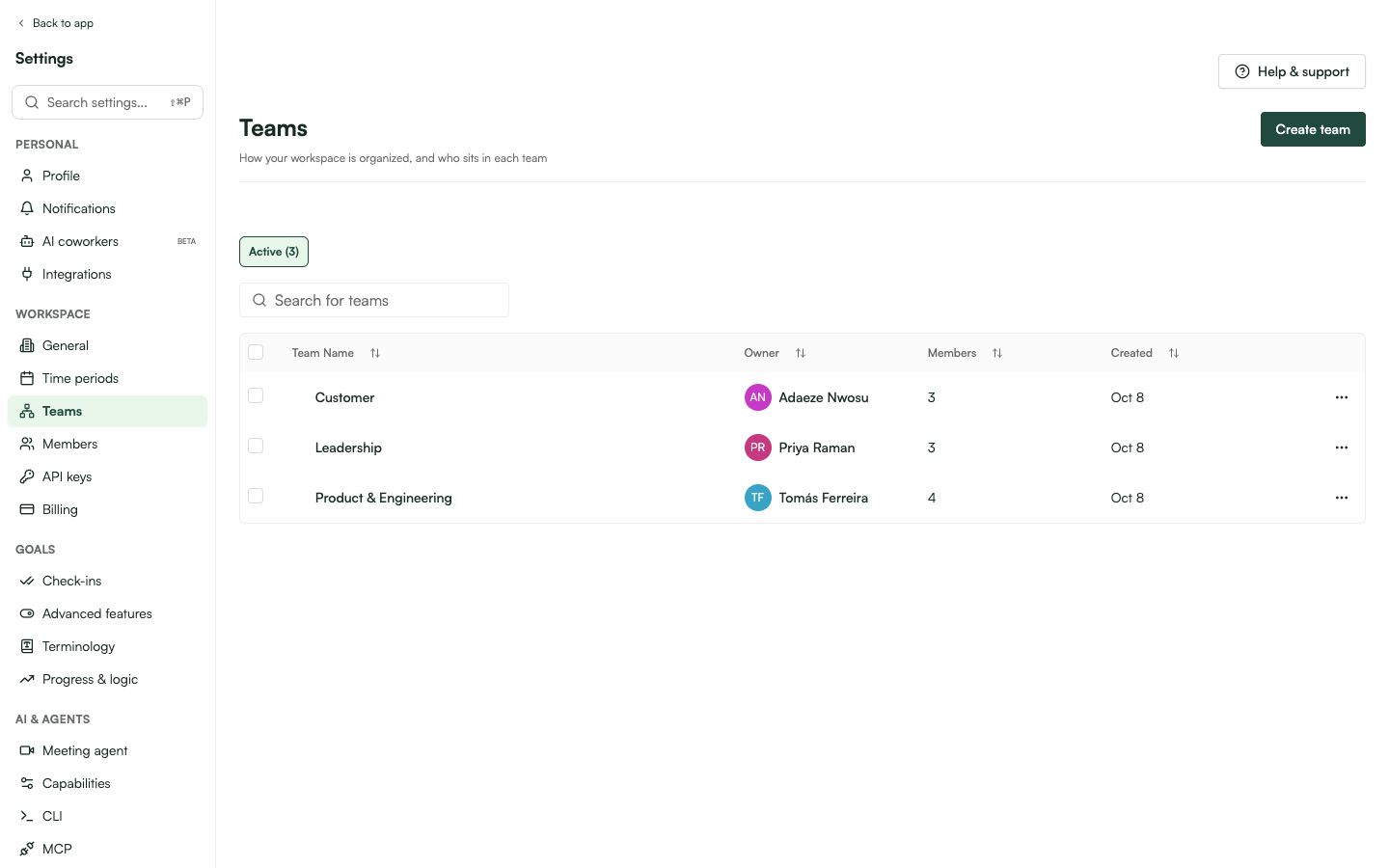
Task: Sort teams by Owner arrows icon
Action: click(801, 353)
